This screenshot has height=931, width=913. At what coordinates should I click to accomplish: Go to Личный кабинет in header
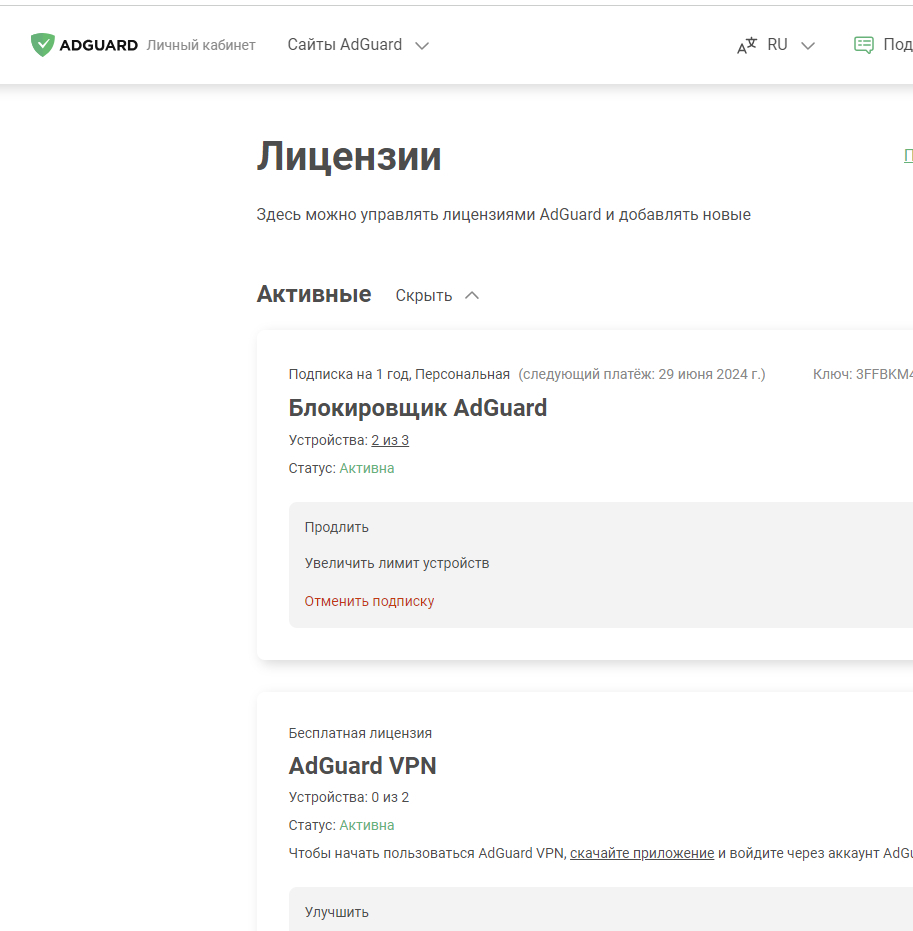click(201, 46)
